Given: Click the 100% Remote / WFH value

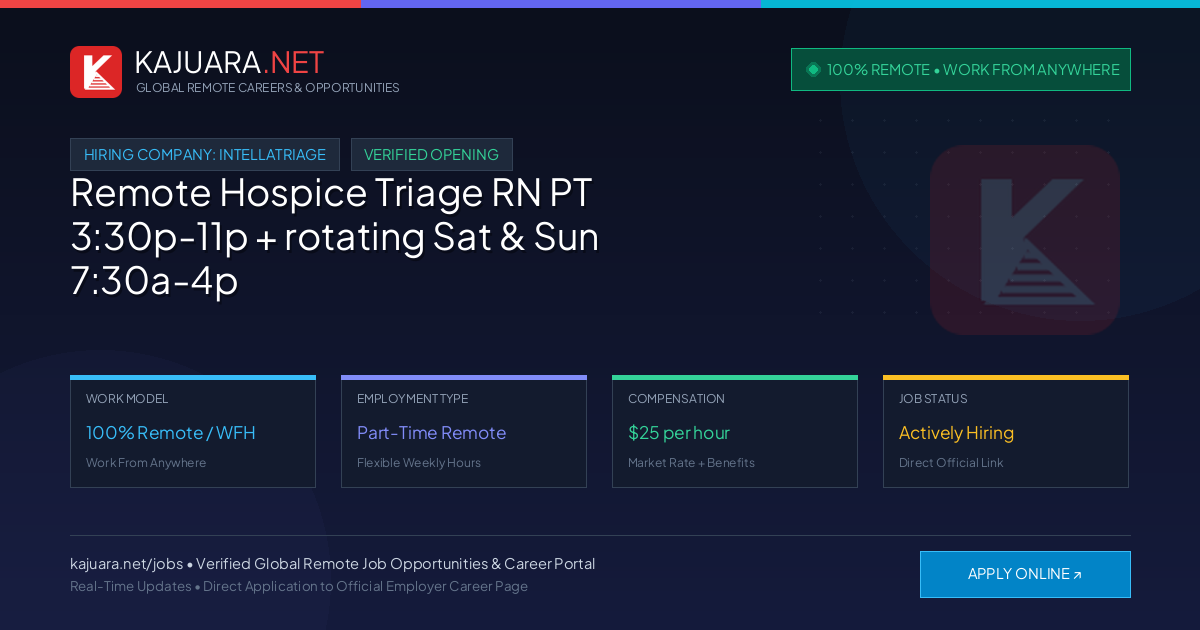Looking at the screenshot, I should point(171,433).
